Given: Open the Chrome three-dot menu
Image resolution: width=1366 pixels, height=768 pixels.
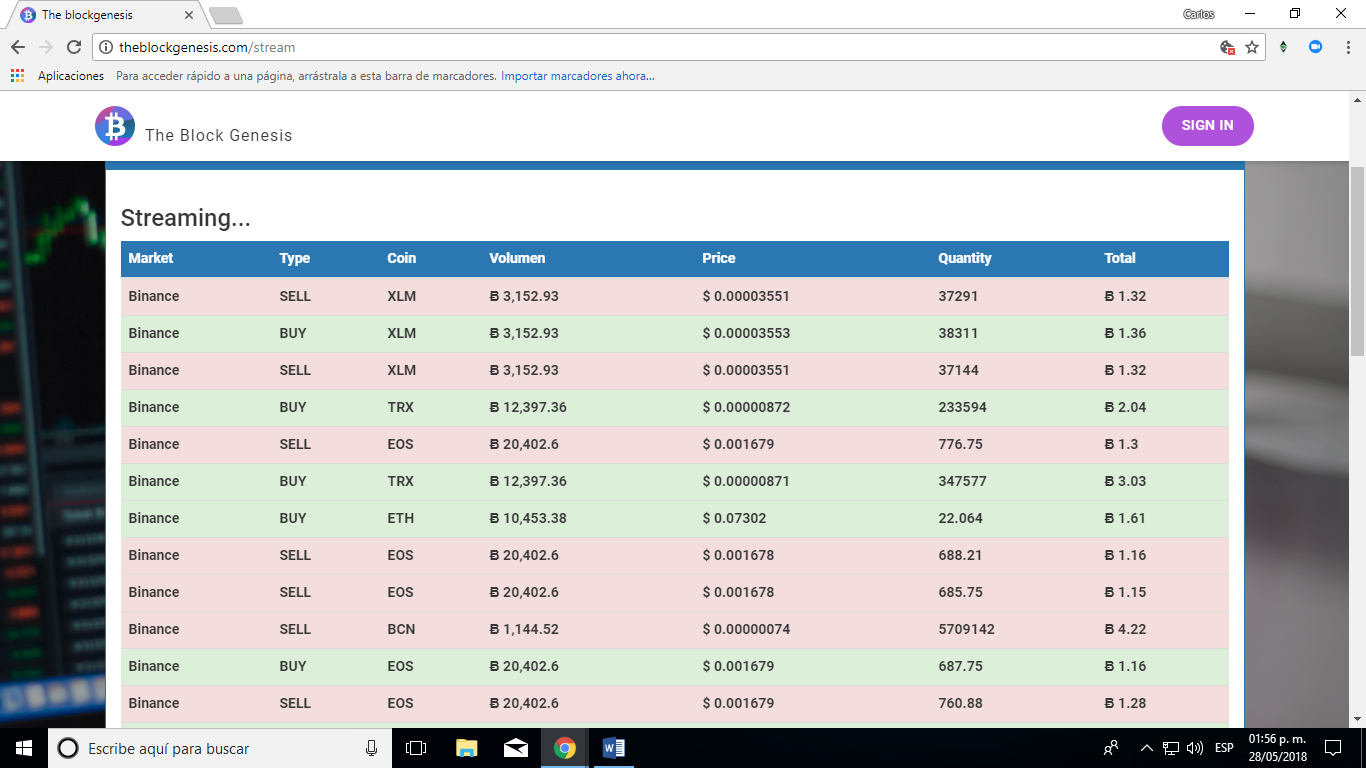Looking at the screenshot, I should [x=1347, y=47].
